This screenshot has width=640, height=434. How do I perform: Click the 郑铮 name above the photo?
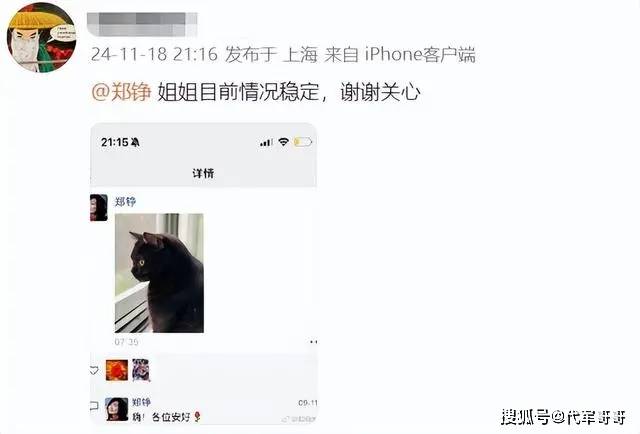coord(125,202)
